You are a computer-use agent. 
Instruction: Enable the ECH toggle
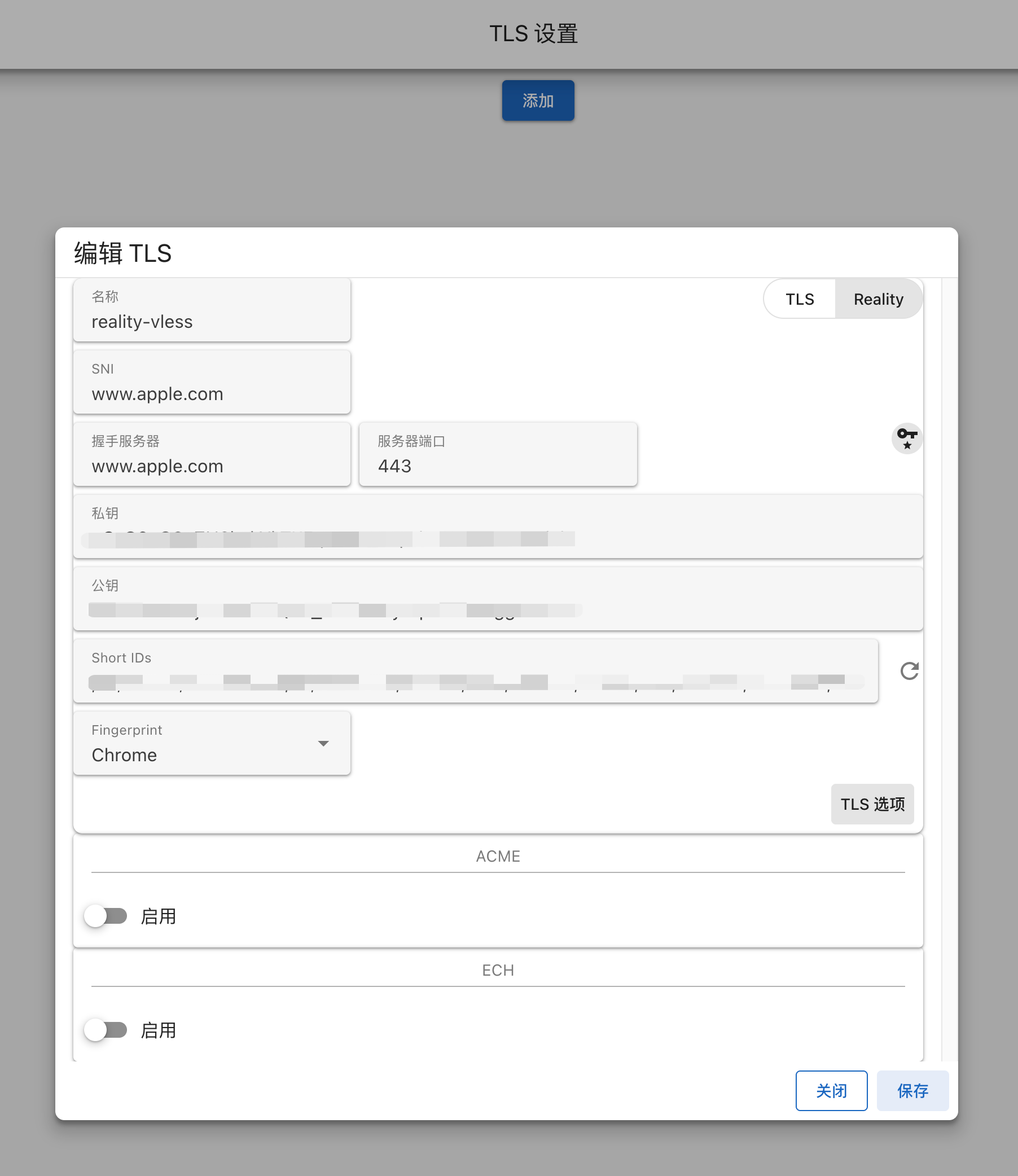(x=106, y=1030)
